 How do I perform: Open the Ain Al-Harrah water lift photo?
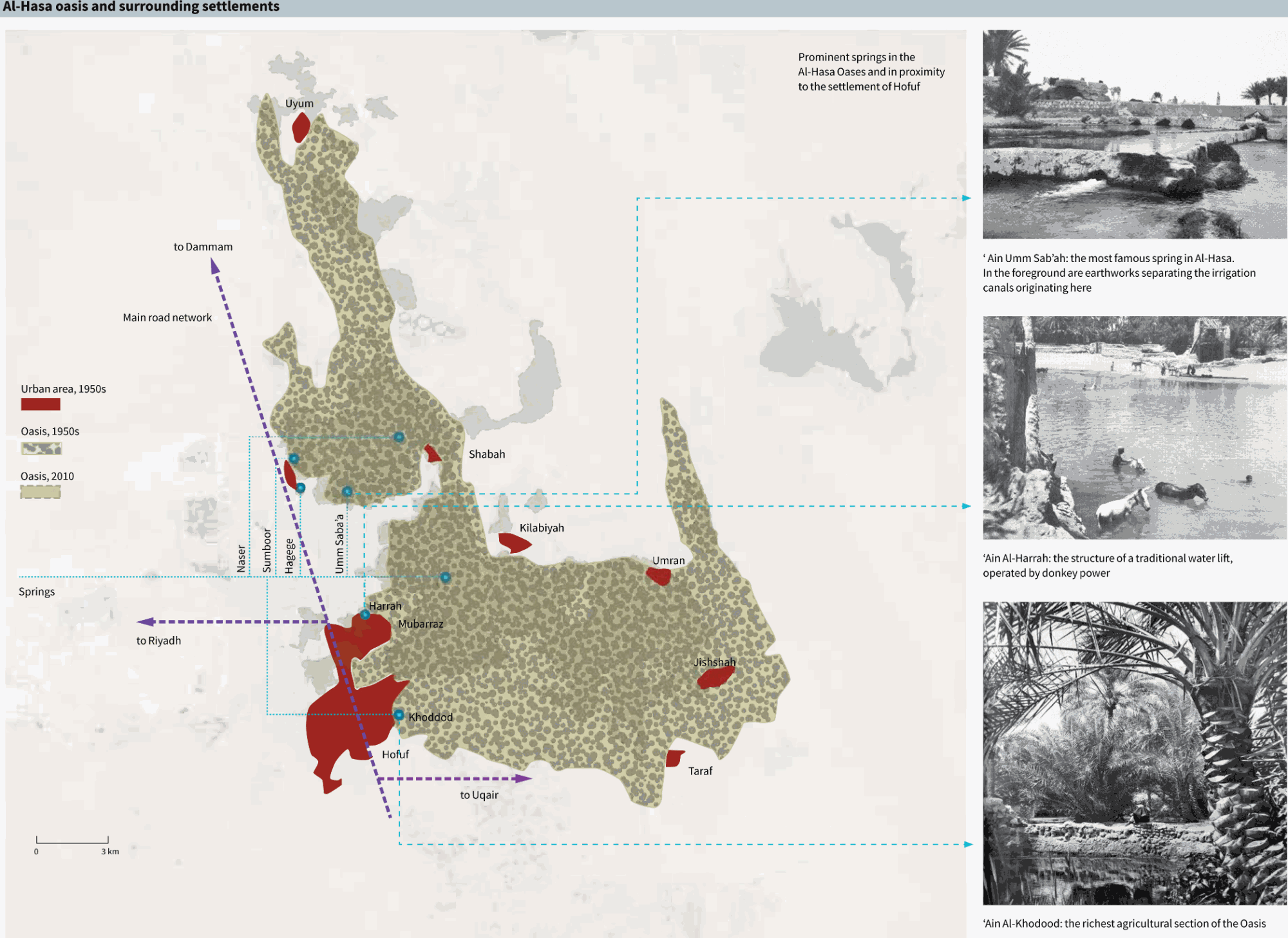1135,427
